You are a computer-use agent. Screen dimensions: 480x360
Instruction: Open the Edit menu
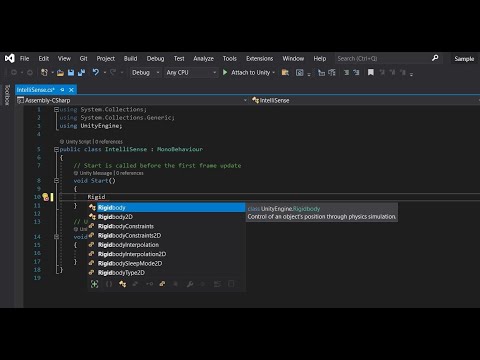44,58
